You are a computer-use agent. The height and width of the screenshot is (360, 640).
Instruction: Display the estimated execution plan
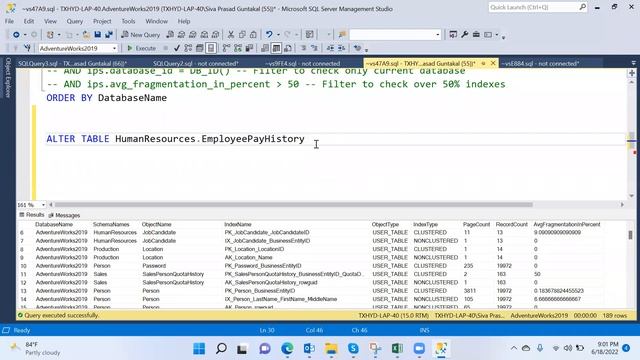pyautogui.click(x=188, y=48)
